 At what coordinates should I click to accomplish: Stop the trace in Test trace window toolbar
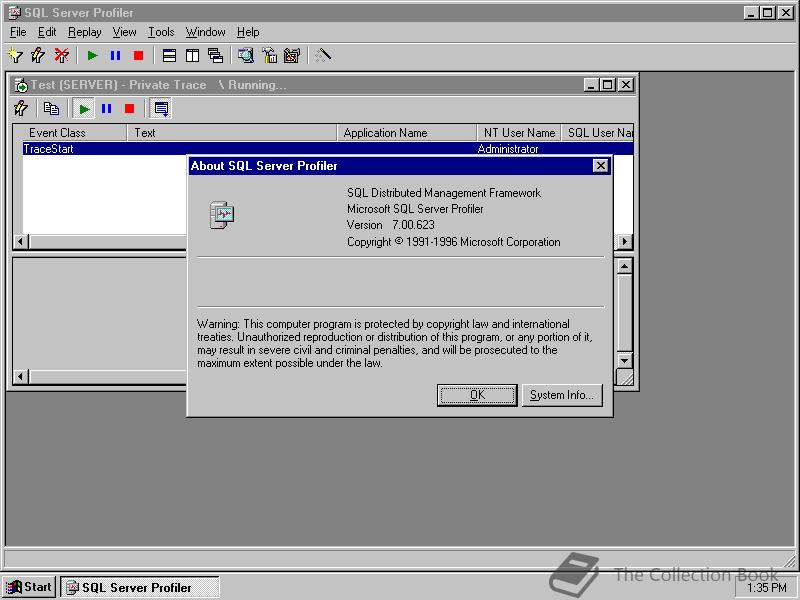pyautogui.click(x=130, y=109)
